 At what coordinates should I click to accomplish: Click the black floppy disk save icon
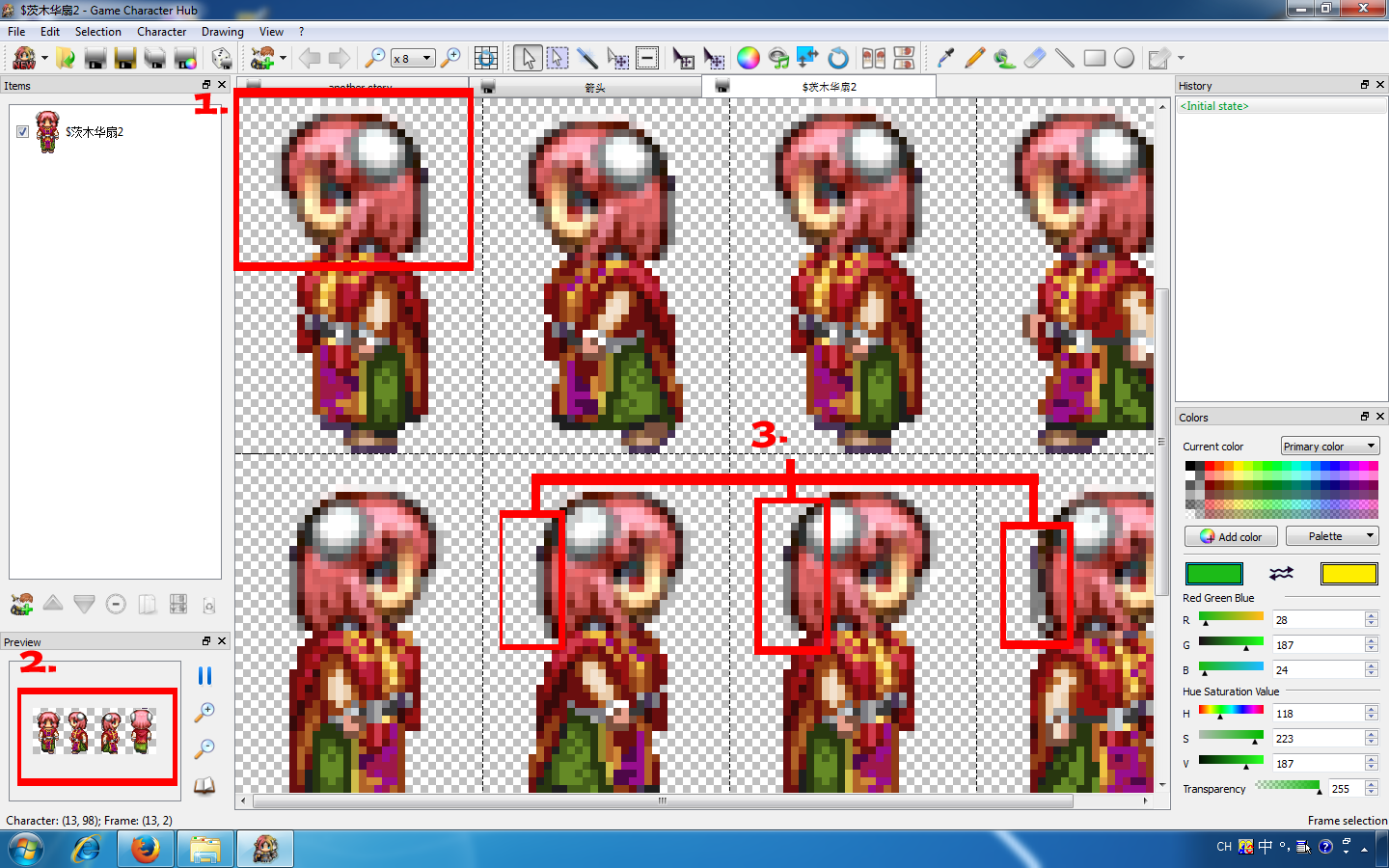pos(95,58)
